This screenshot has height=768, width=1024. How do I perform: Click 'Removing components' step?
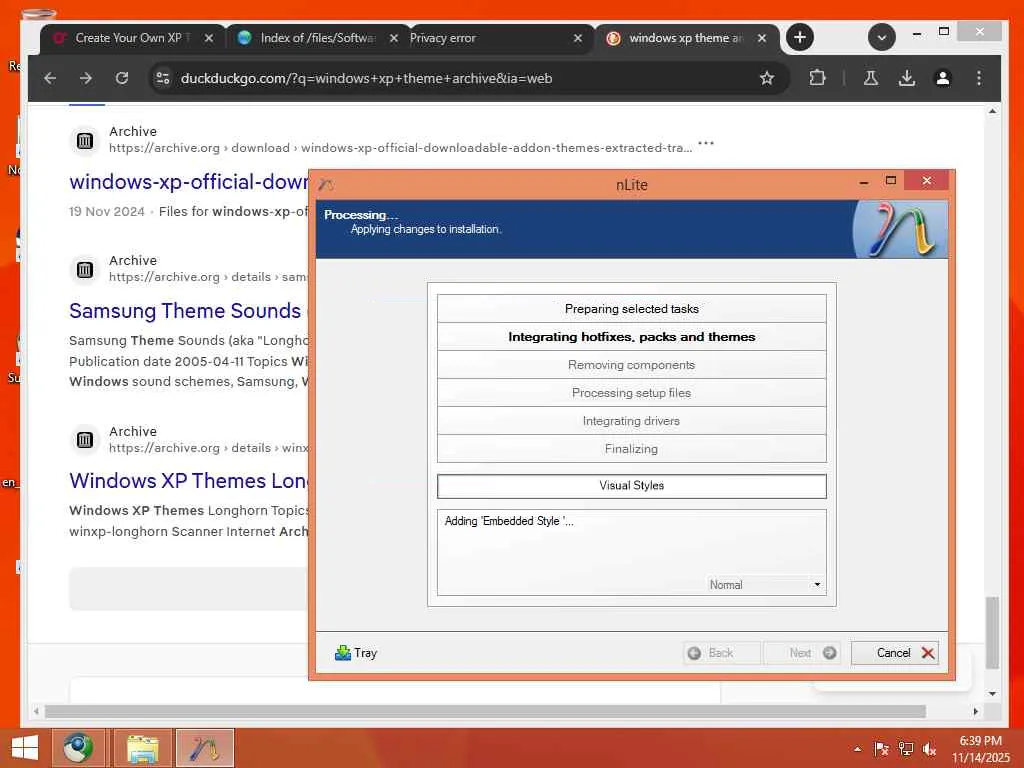click(632, 365)
